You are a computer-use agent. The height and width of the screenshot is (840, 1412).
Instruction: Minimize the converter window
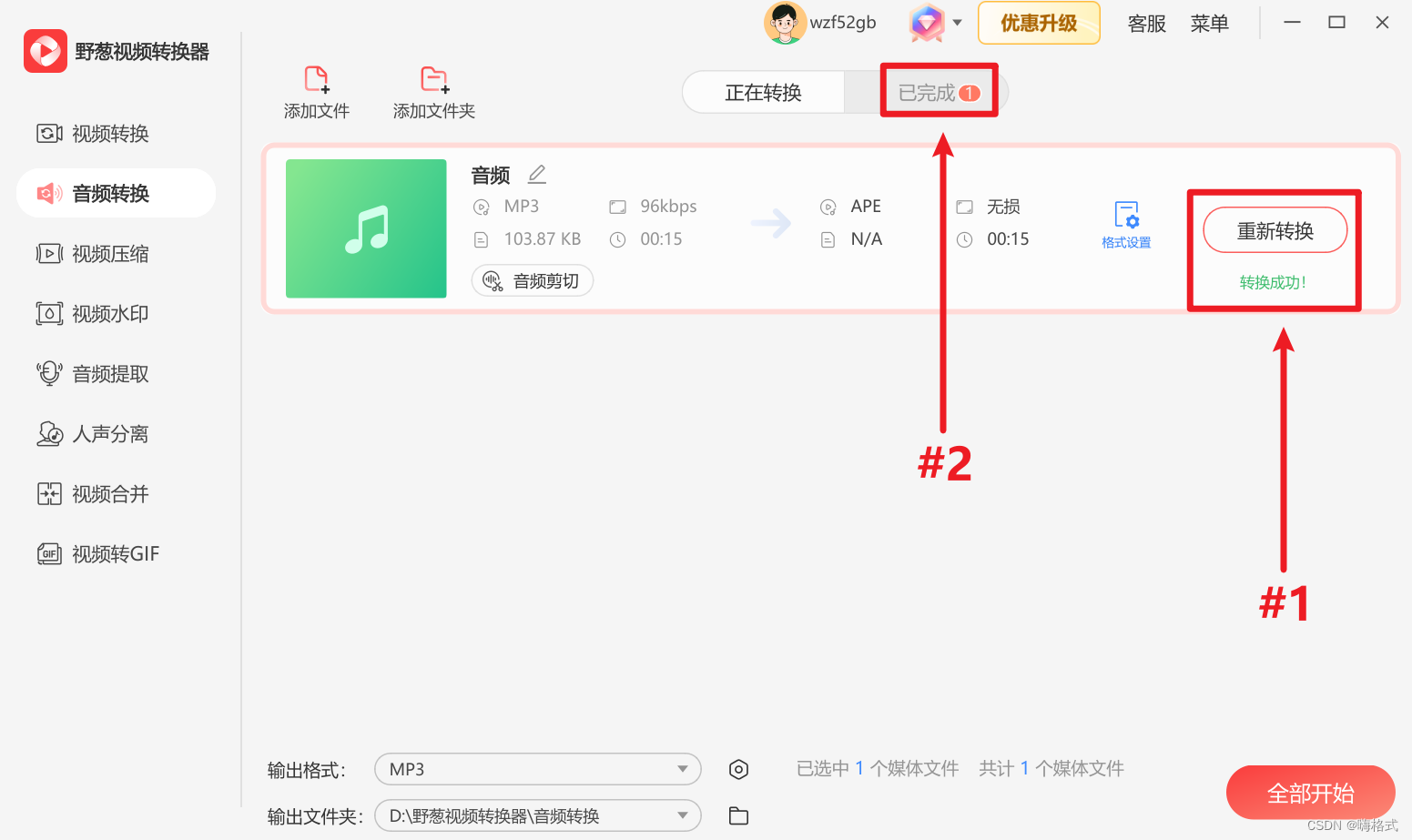pyautogui.click(x=1292, y=23)
